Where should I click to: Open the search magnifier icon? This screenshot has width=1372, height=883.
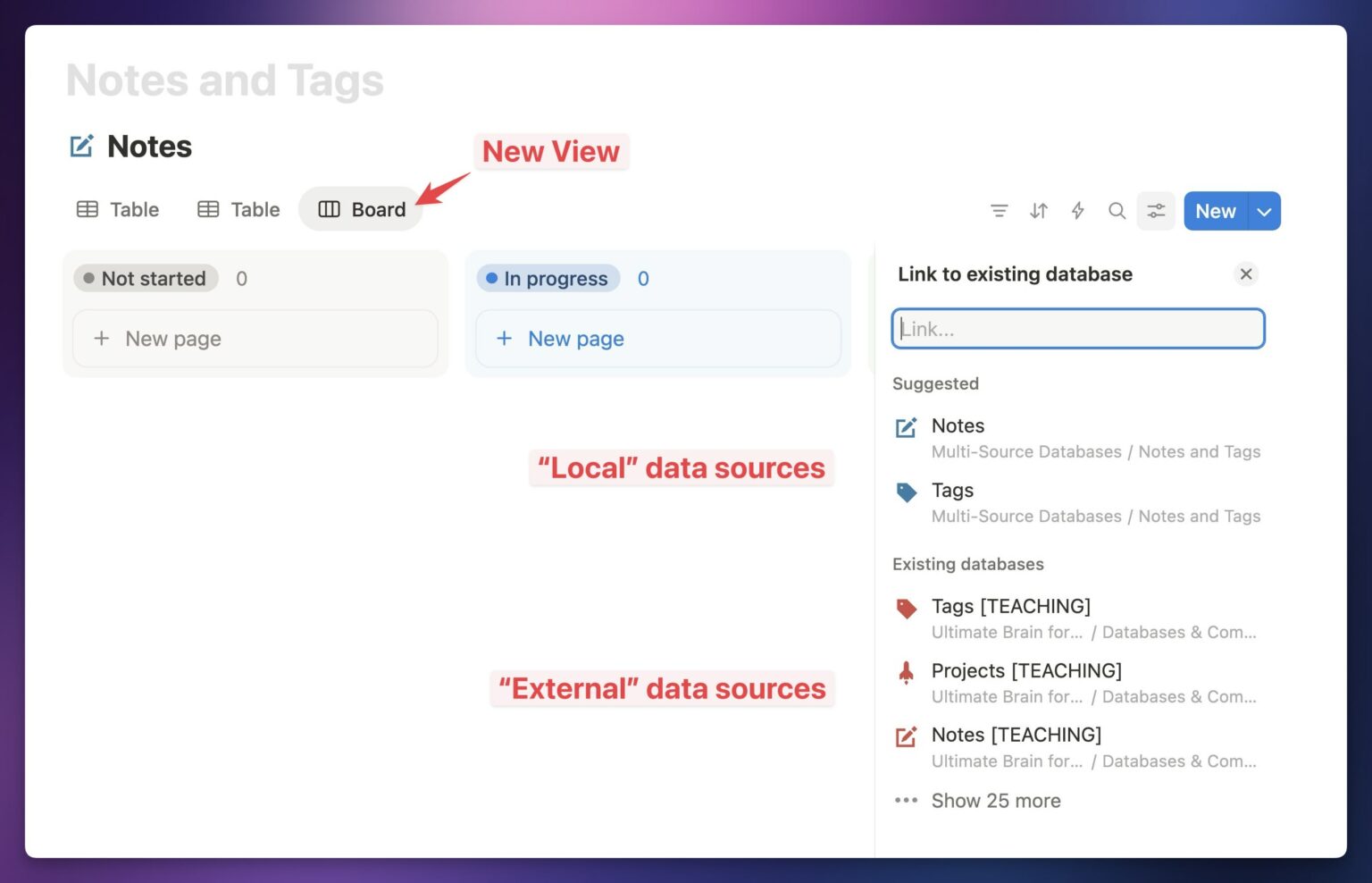[x=1117, y=211]
